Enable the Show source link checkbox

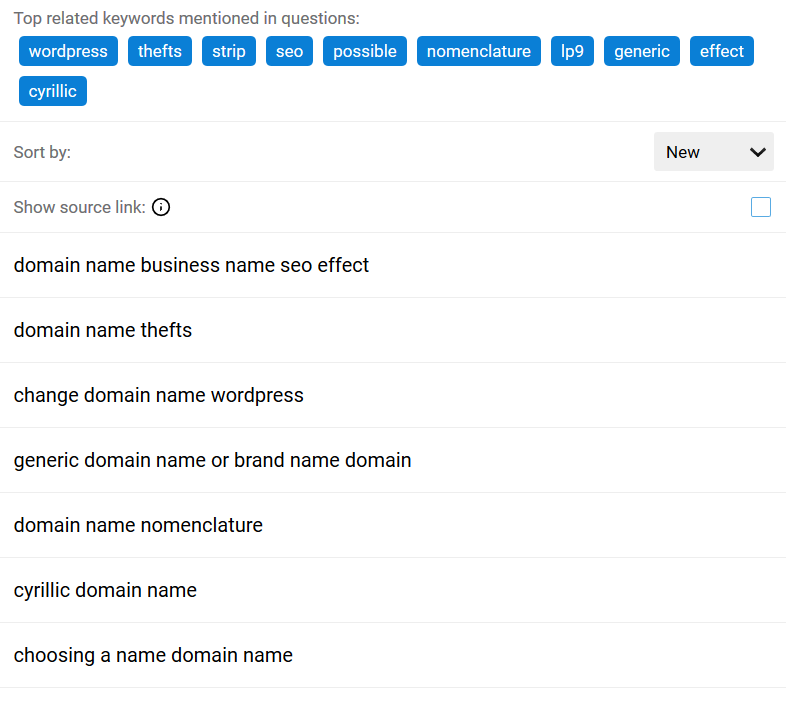point(760,207)
